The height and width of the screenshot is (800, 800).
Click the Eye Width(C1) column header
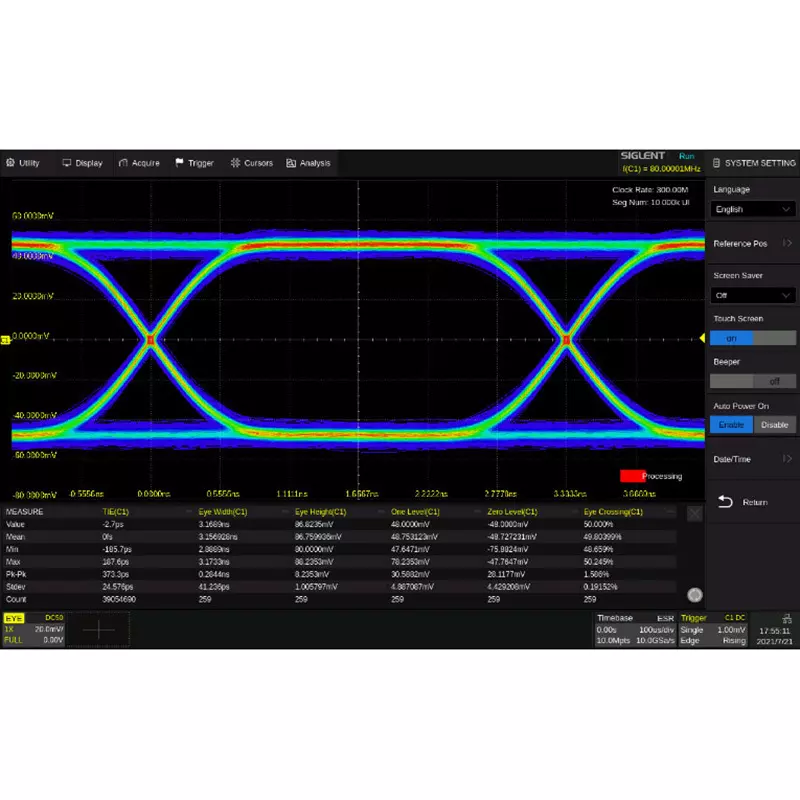[222, 512]
